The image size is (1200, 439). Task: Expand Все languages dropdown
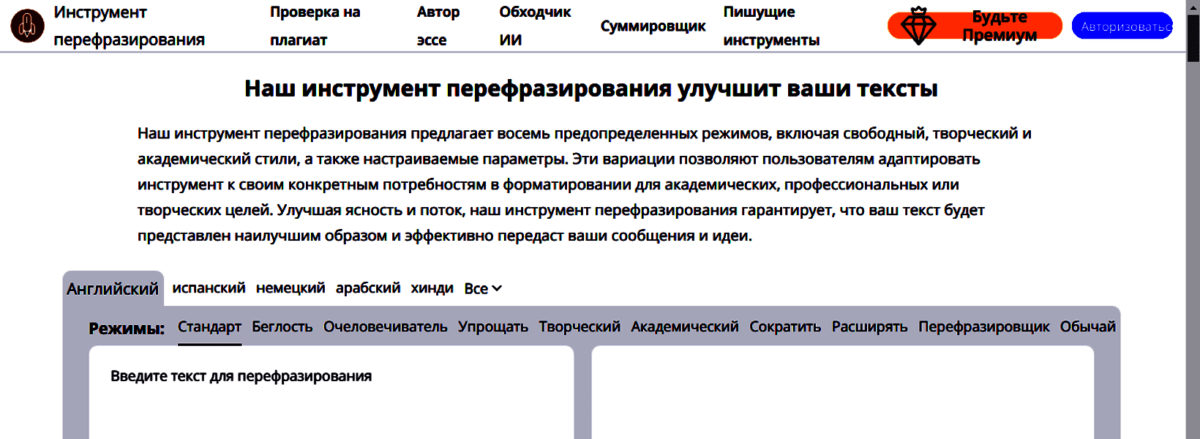[x=483, y=288]
